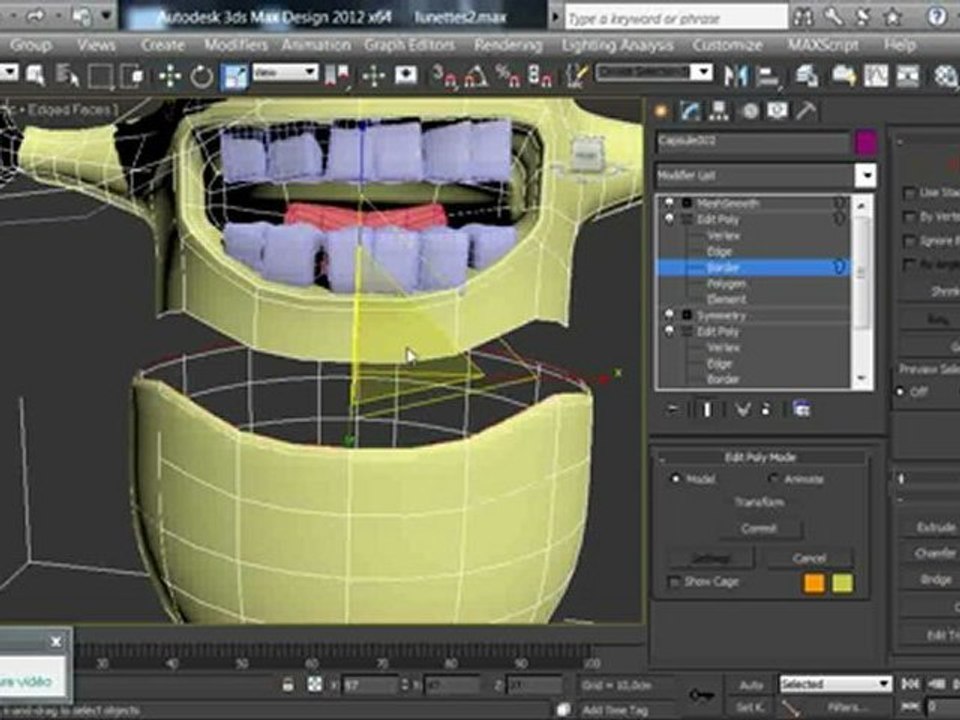Viewport: 960px width, 720px height.
Task: Toggle the Angle Snap icon
Action: click(x=476, y=76)
